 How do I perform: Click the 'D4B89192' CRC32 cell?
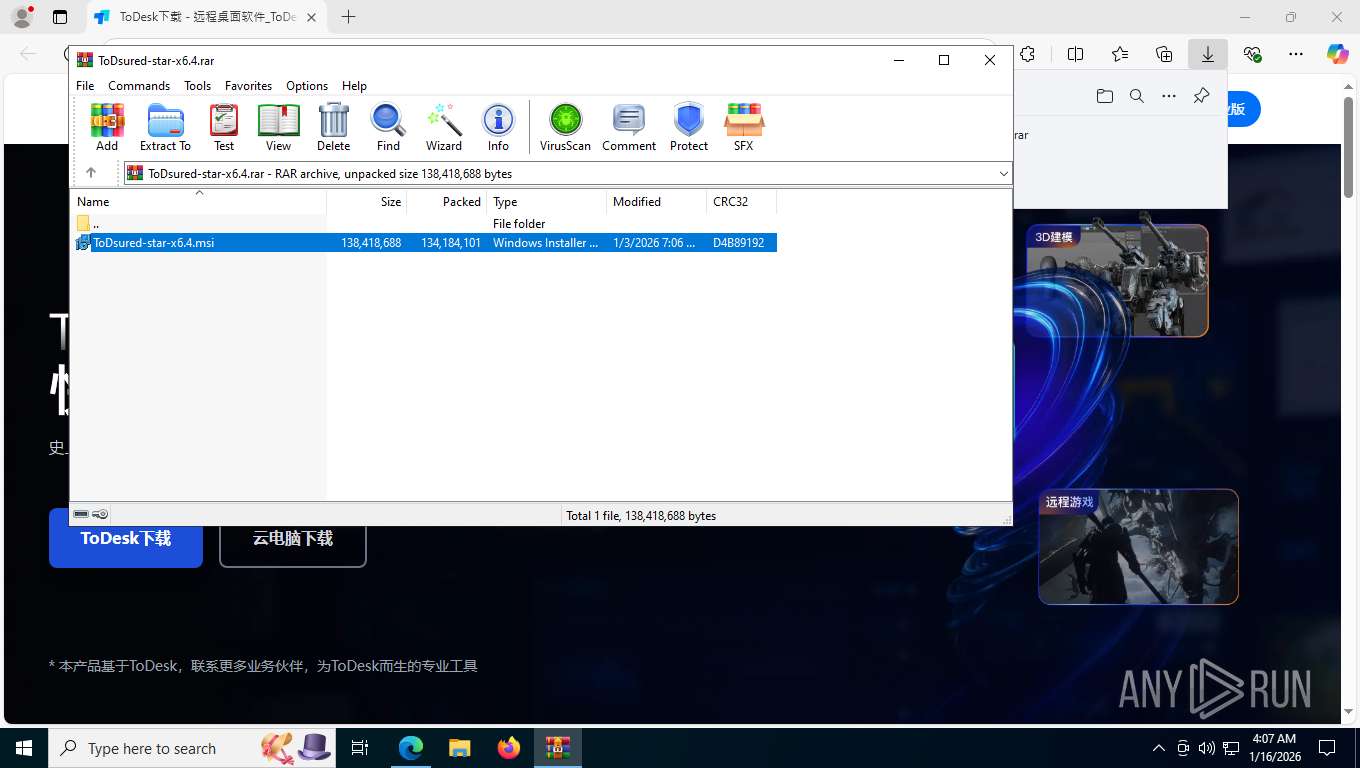coord(738,243)
